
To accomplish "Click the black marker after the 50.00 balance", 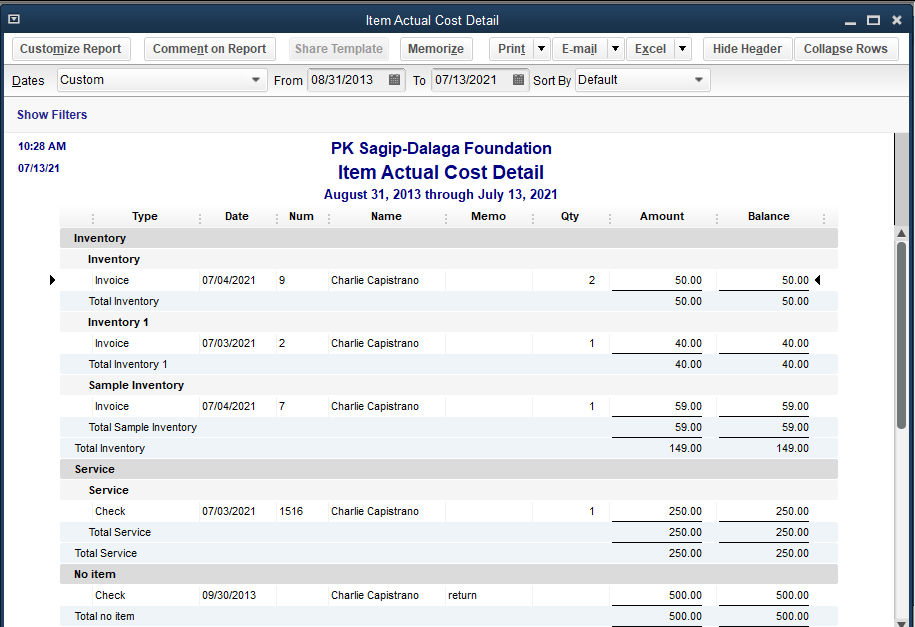I will point(818,280).
